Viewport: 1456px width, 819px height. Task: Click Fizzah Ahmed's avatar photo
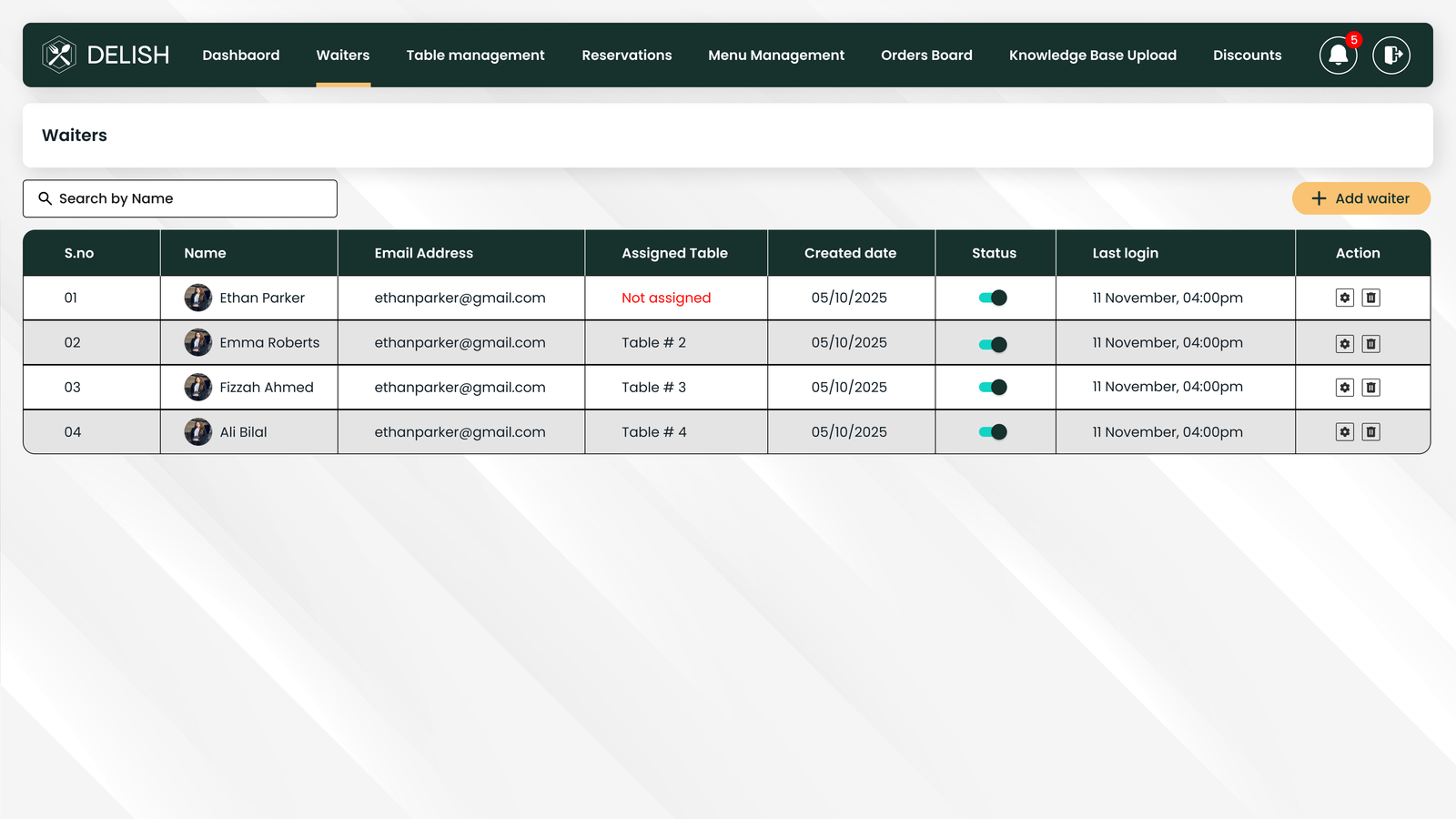(198, 387)
